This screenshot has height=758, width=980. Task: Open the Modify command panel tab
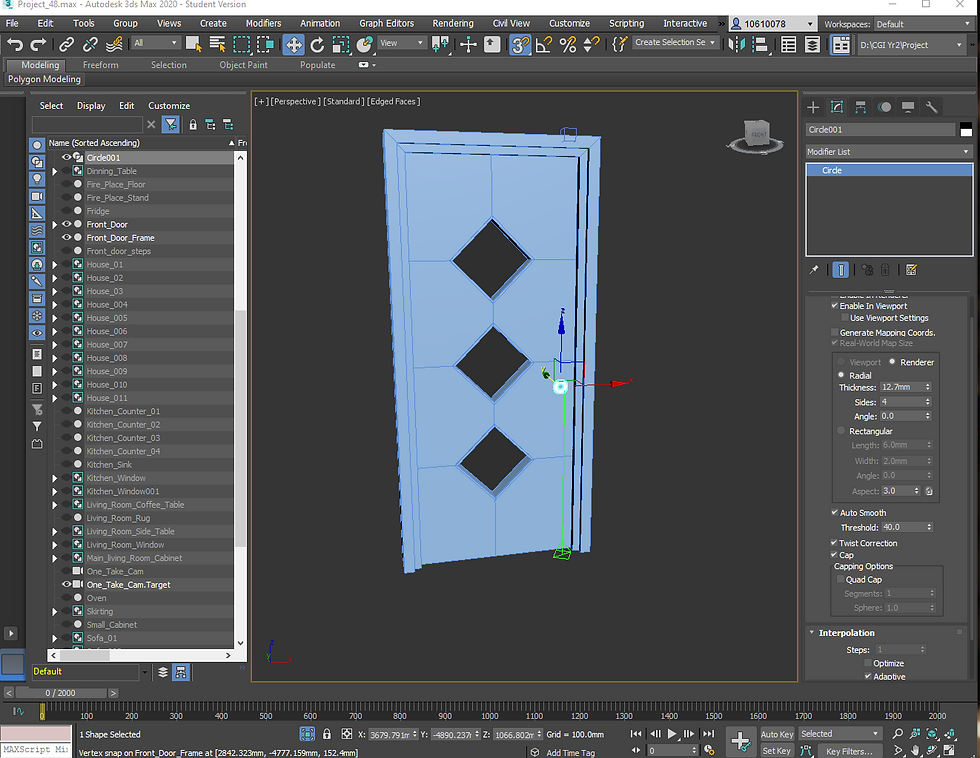tap(837, 107)
